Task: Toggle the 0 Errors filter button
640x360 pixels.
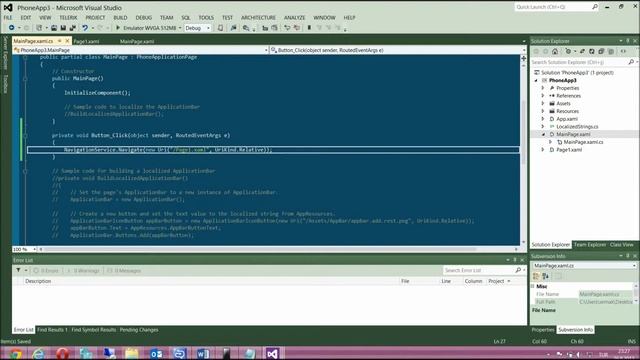Action: click(46, 270)
